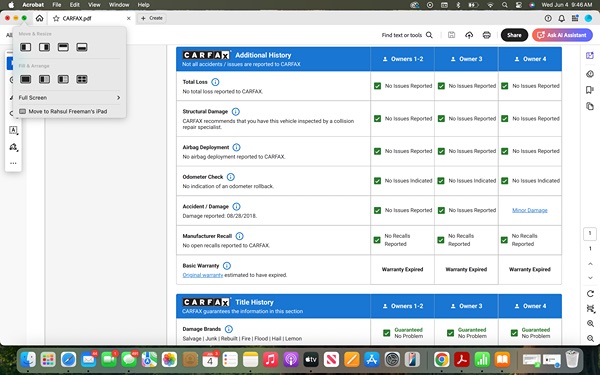This screenshot has width=600, height=375.
Task: Open Google Chrome from the Dock
Action: click(x=442, y=360)
